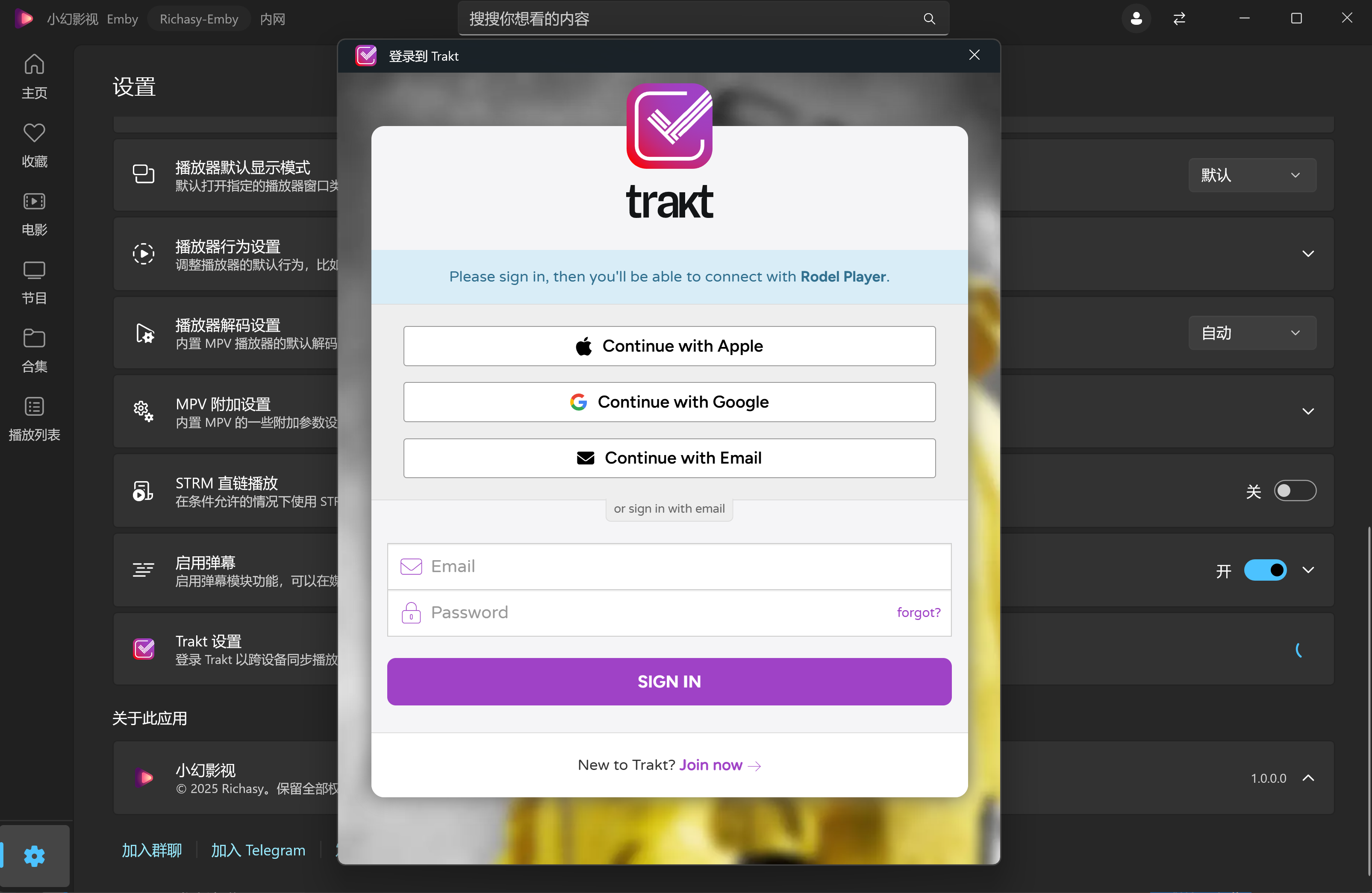Click the 1.0.0.0 version number
The width and height of the screenshot is (1372, 893).
tap(1268, 778)
